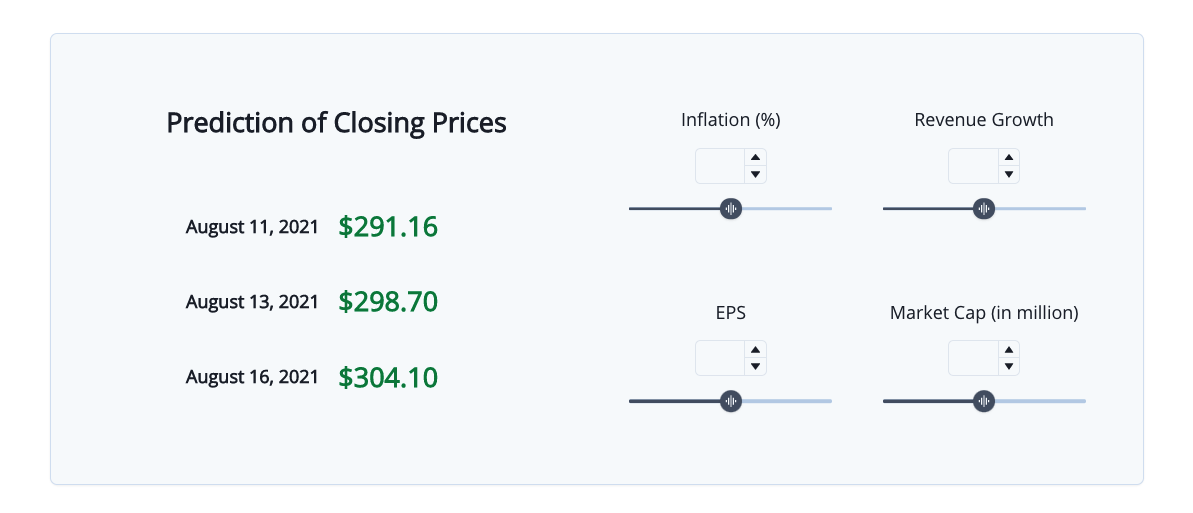The height and width of the screenshot is (513, 1193).
Task: Click Revenue Growth down arrow stepper
Action: 1009,175
